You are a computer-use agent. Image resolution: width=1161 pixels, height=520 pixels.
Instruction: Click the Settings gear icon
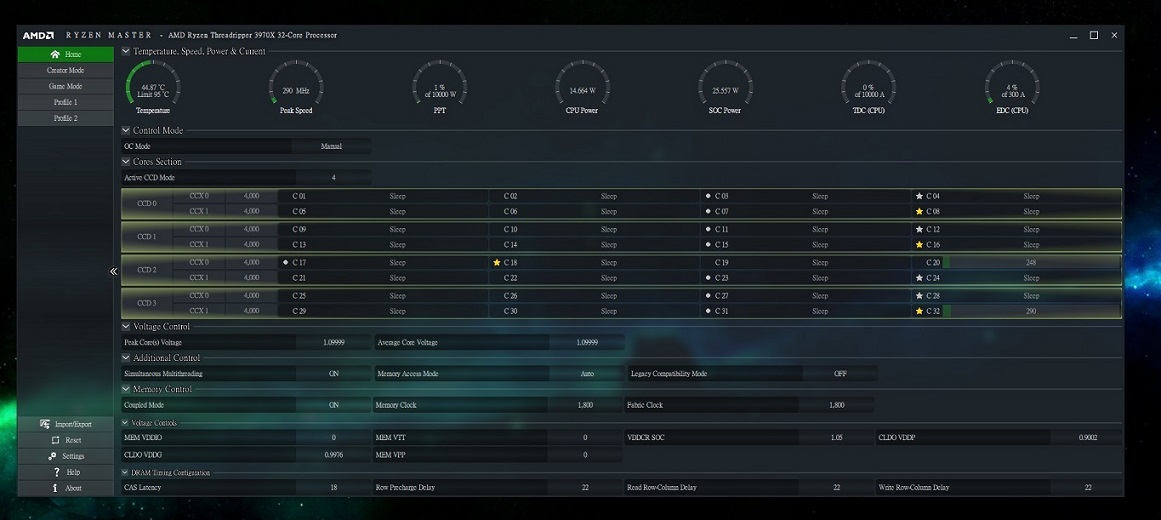[x=52, y=456]
